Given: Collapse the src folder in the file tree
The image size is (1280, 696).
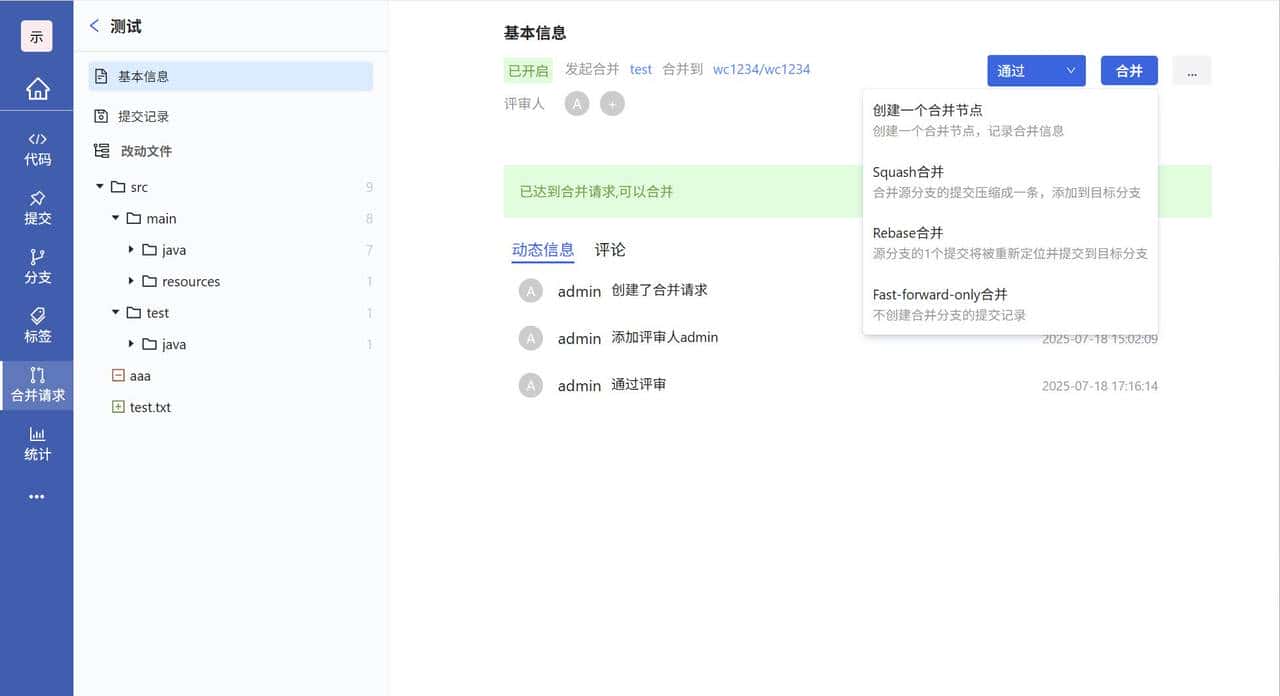Looking at the screenshot, I should [100, 186].
